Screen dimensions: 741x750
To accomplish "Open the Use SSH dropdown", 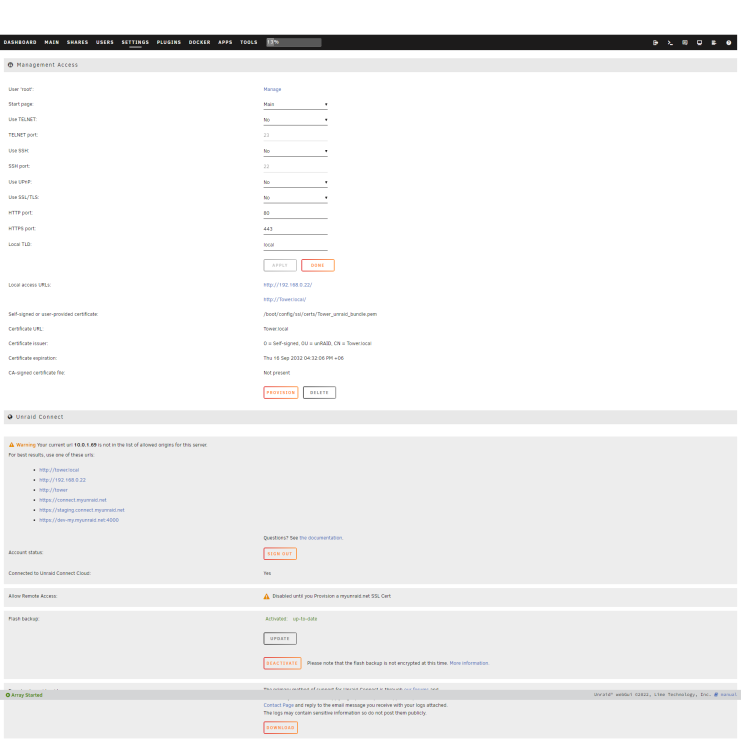I will click(295, 151).
